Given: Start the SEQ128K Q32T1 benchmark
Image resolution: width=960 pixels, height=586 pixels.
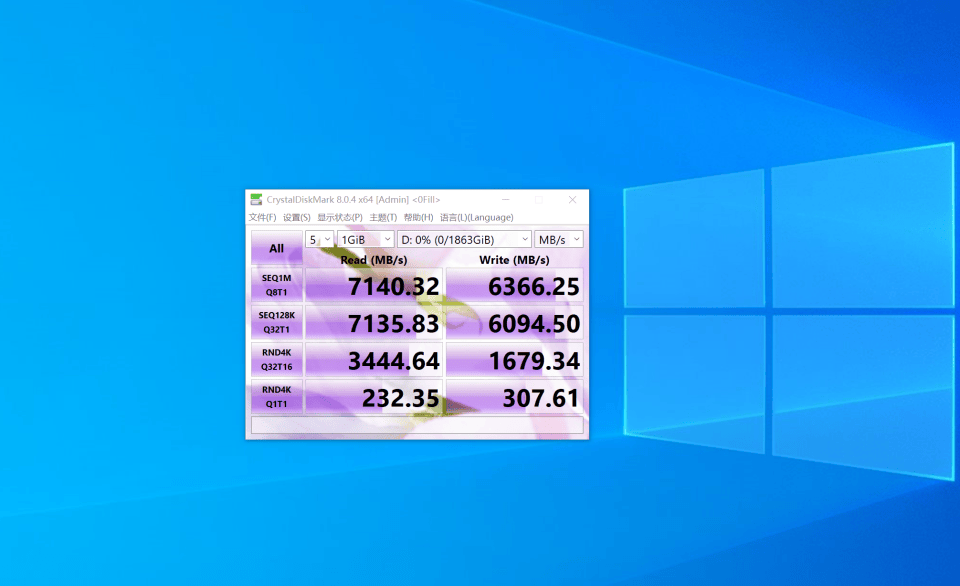Looking at the screenshot, I should click(276, 321).
